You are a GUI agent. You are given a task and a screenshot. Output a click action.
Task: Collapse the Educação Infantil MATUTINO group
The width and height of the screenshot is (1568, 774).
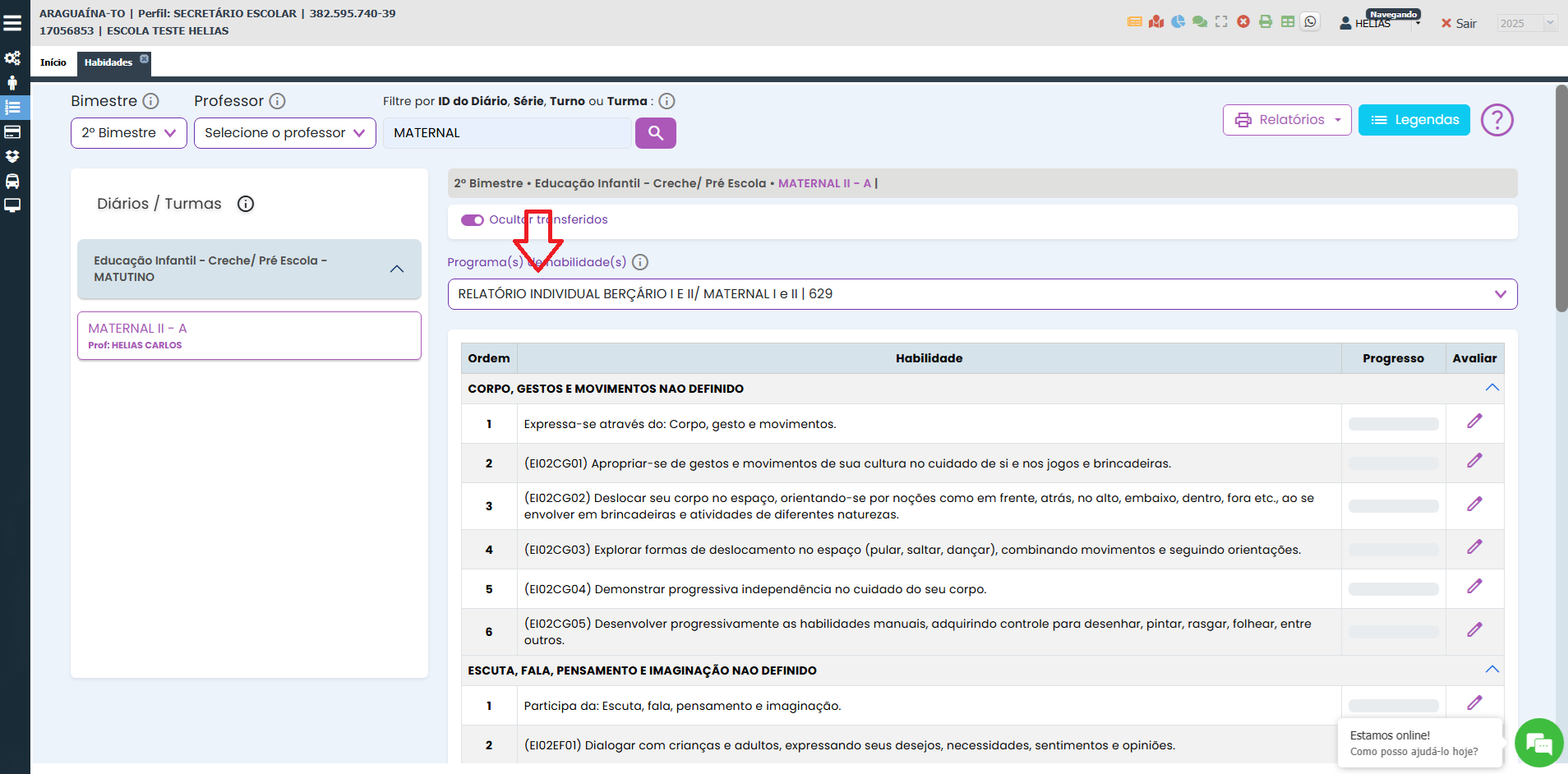tap(397, 270)
